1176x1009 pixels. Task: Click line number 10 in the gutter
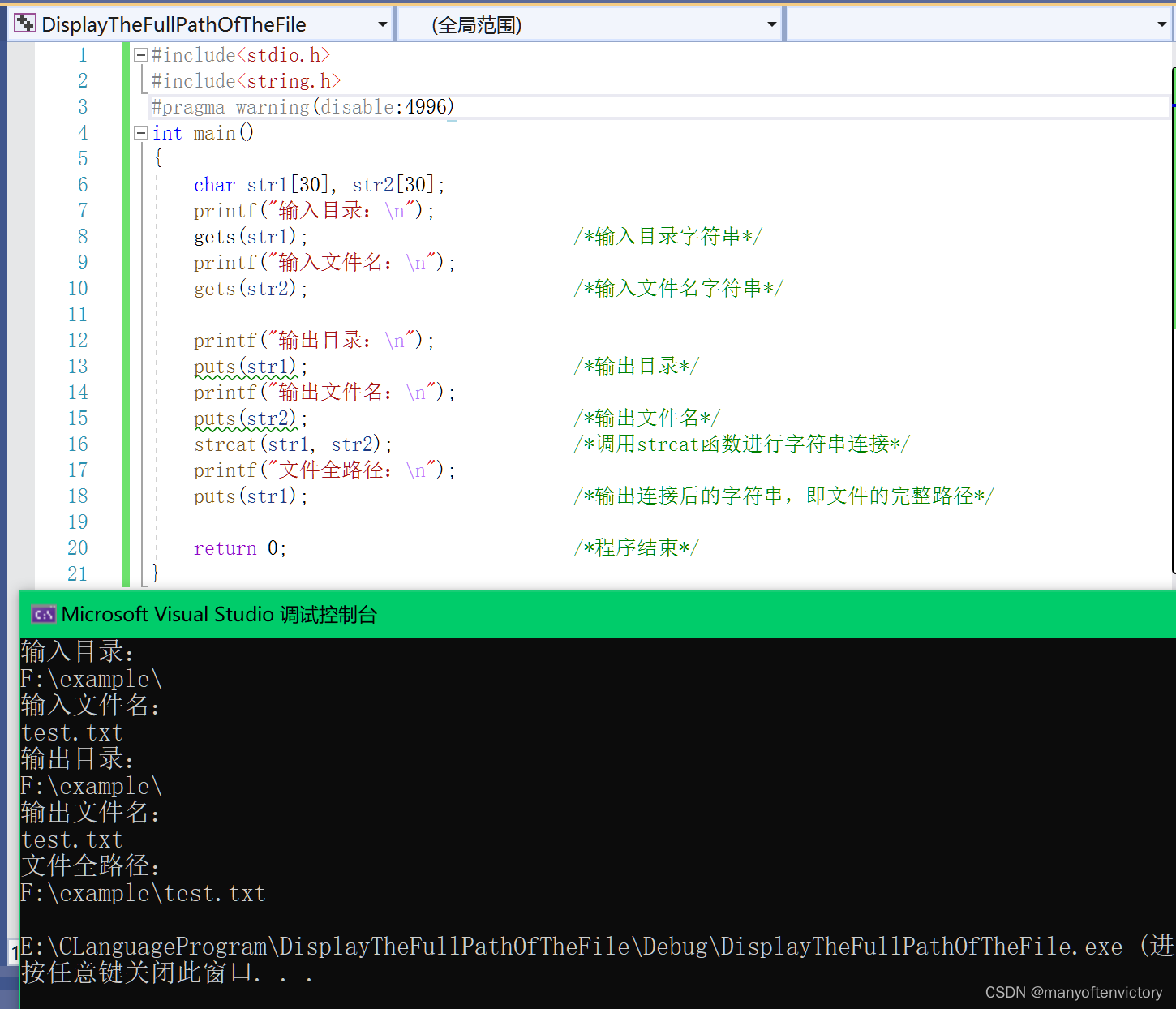78,289
